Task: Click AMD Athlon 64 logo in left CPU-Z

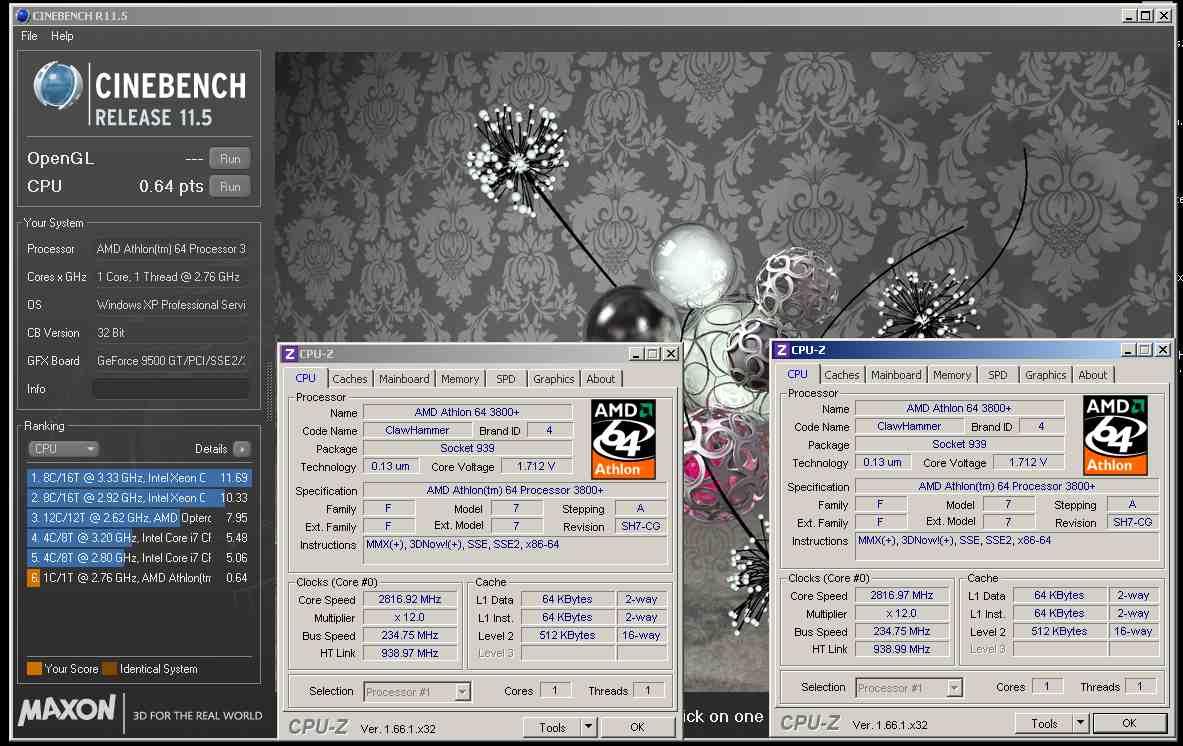Action: click(623, 440)
